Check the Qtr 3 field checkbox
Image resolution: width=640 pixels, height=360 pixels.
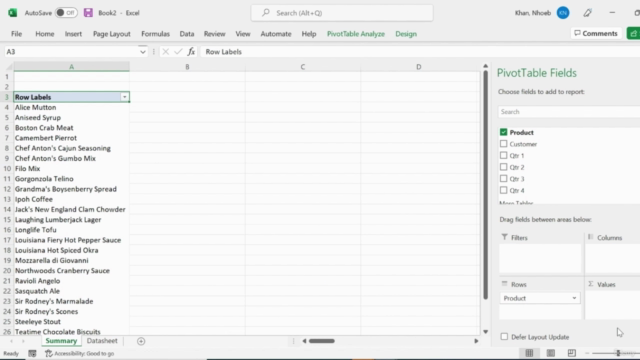[x=503, y=178]
